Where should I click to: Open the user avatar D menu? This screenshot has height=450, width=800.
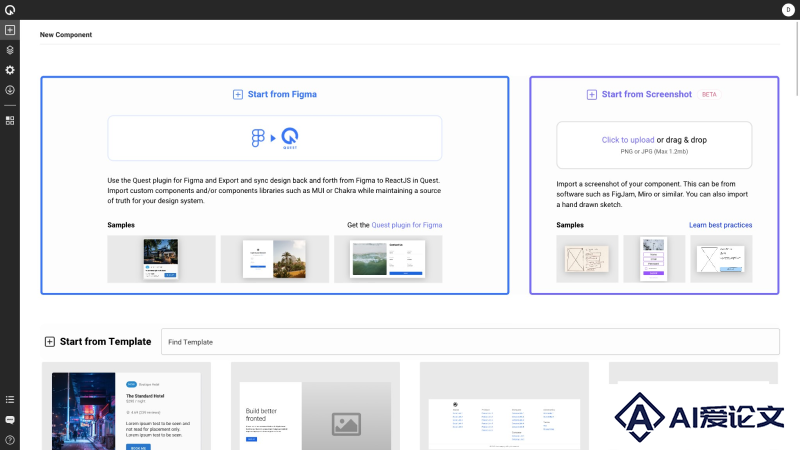point(788,10)
